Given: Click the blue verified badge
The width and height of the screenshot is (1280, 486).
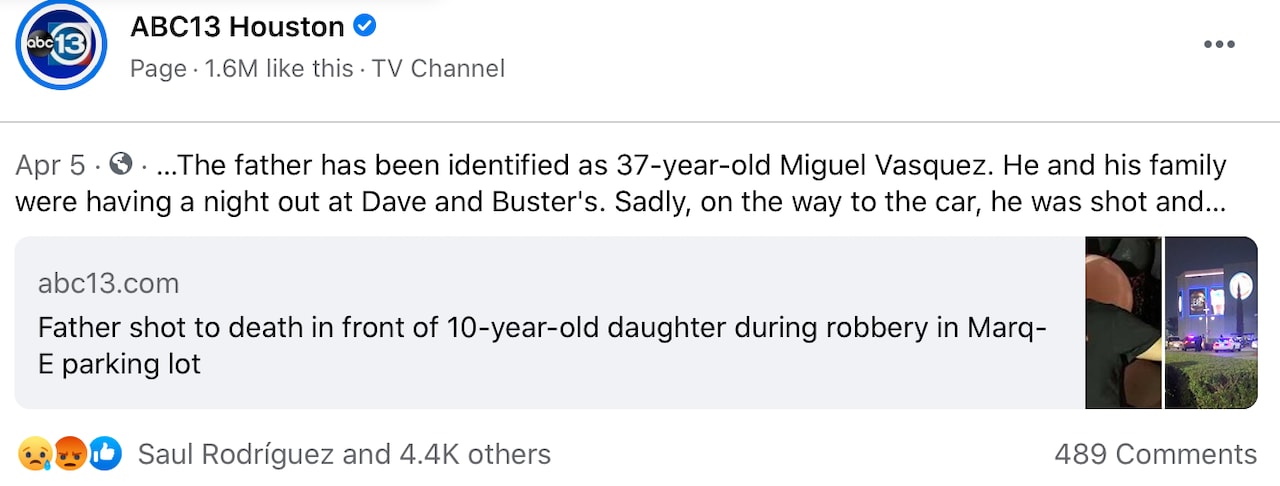Looking at the screenshot, I should [365, 27].
